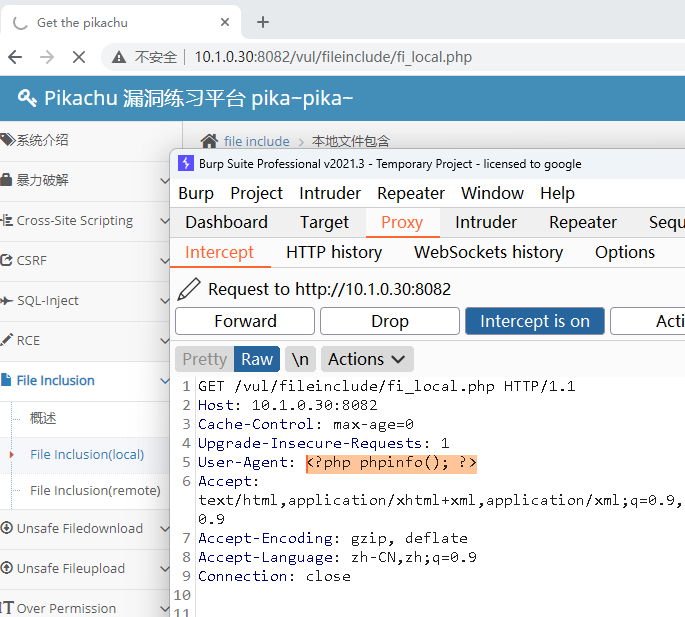Screen dimensions: 685x617
Task: Select File Inclusion(remote) in sidebar
Action: [x=95, y=490]
